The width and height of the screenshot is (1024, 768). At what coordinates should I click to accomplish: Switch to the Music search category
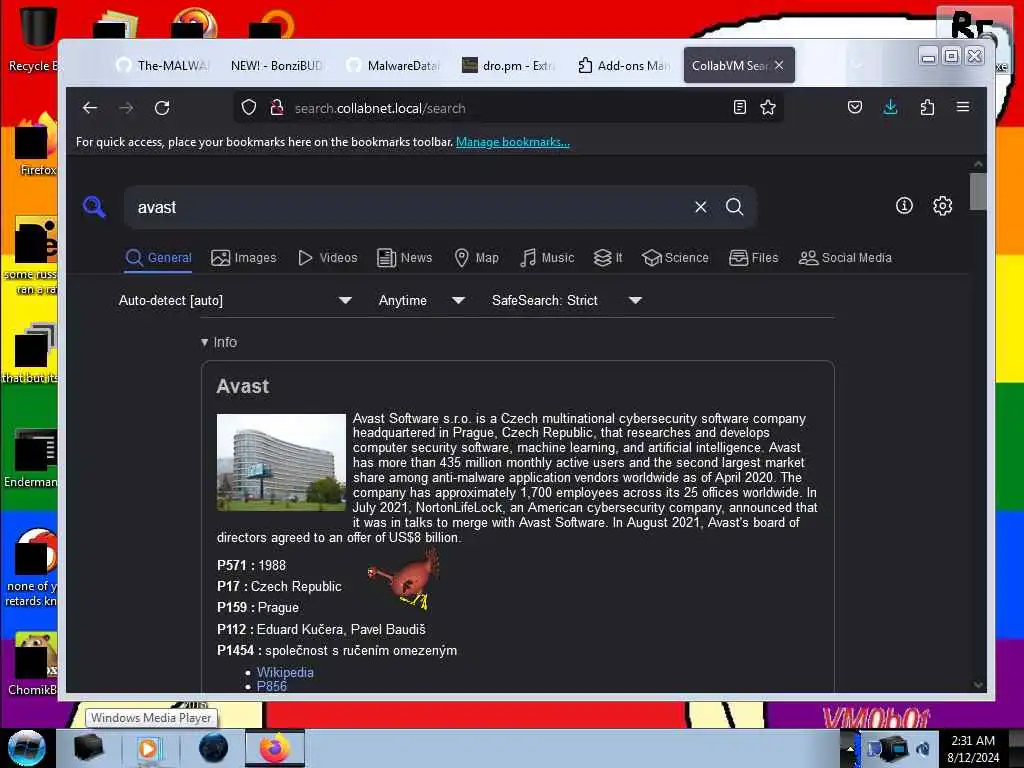click(547, 258)
